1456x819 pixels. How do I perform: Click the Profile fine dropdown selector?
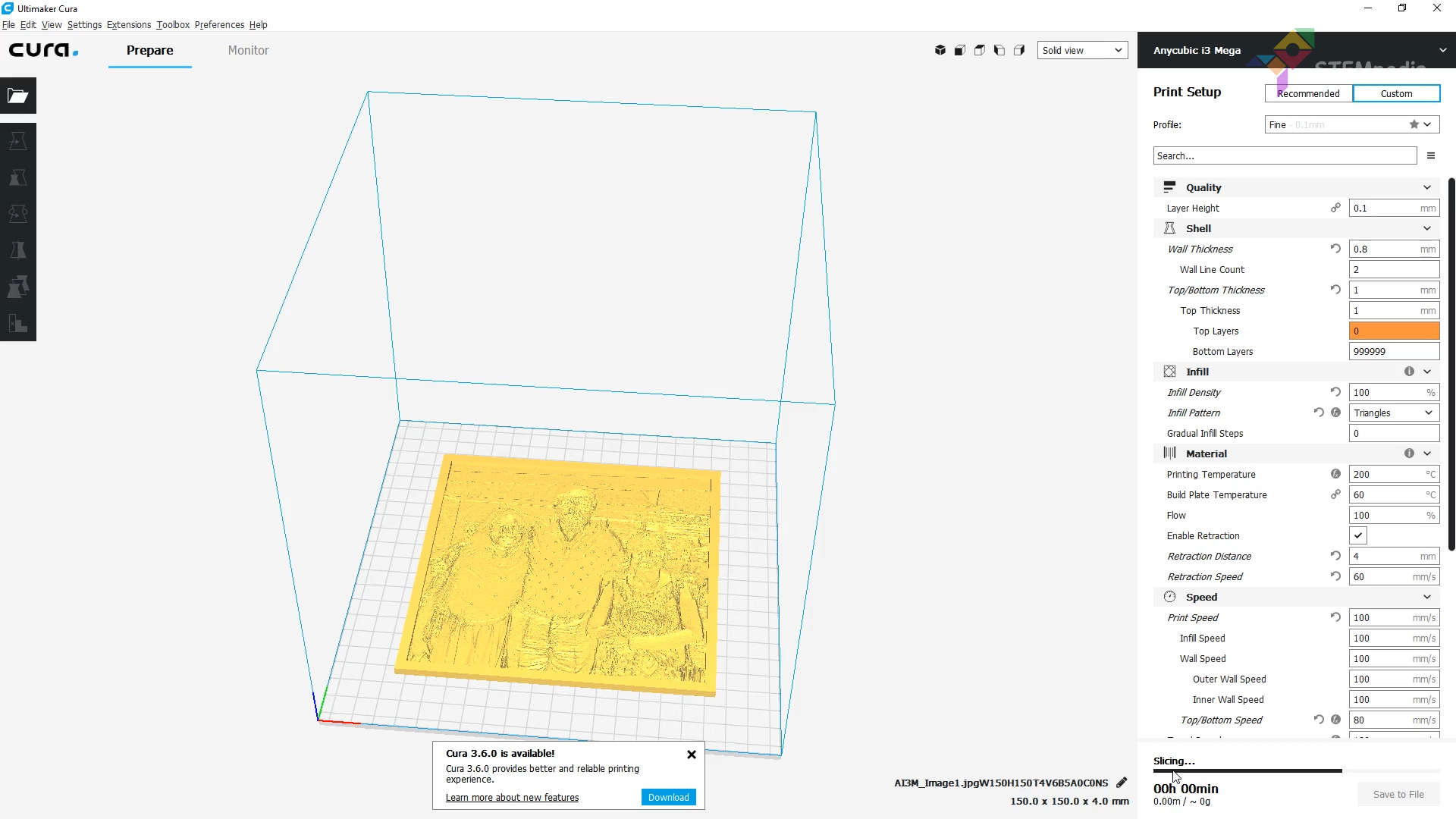[1350, 124]
